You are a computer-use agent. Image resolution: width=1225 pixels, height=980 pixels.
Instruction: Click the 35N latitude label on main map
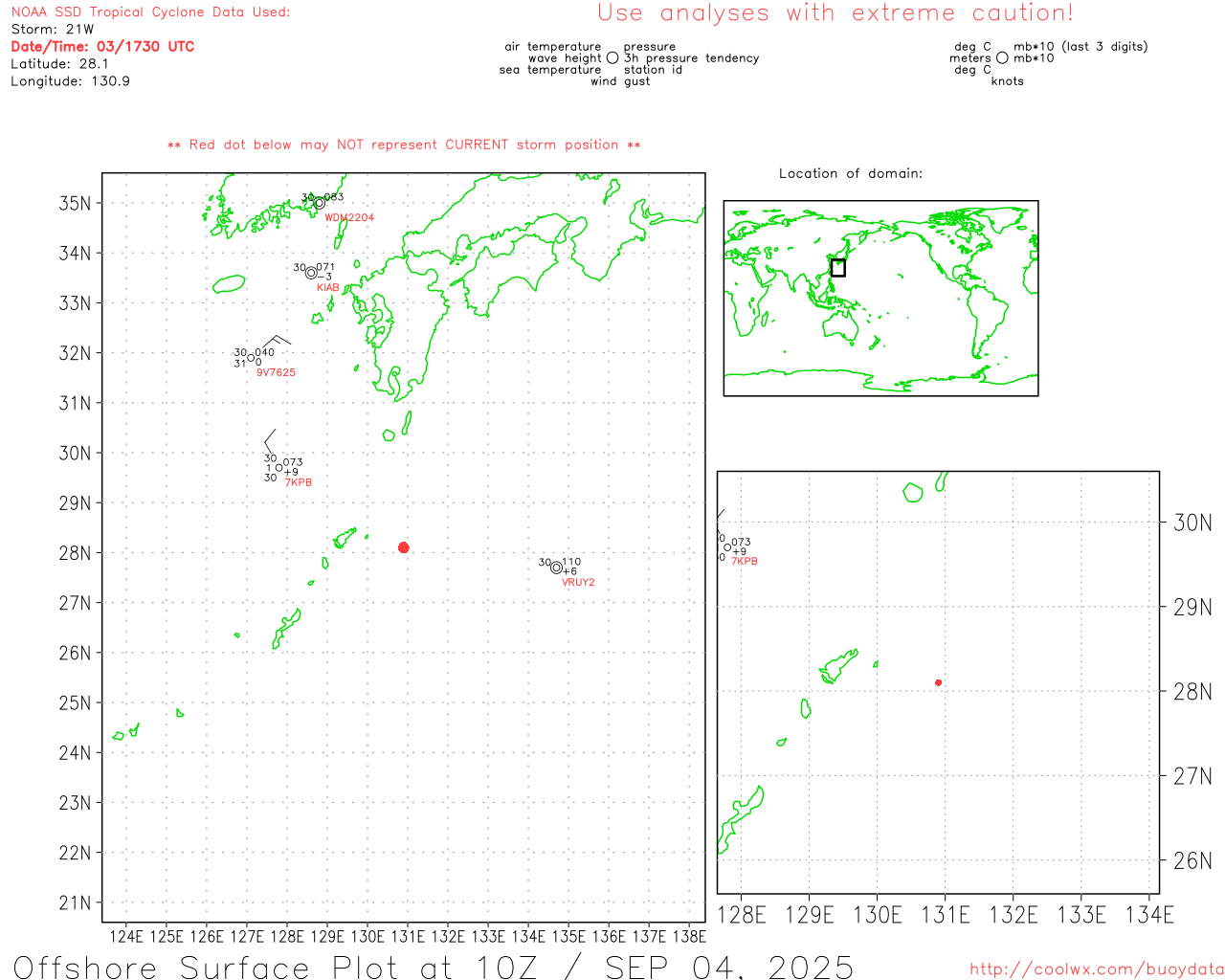pyautogui.click(x=75, y=203)
